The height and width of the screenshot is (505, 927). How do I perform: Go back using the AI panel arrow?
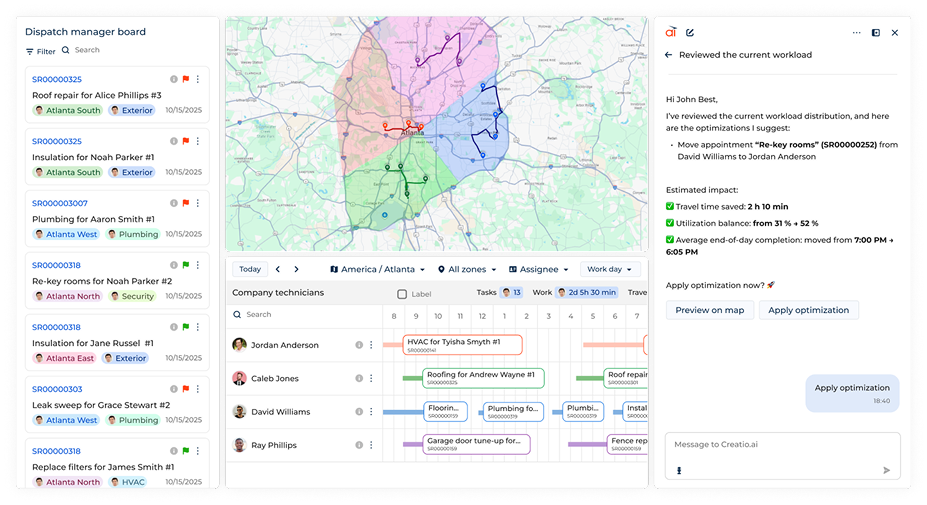669,55
